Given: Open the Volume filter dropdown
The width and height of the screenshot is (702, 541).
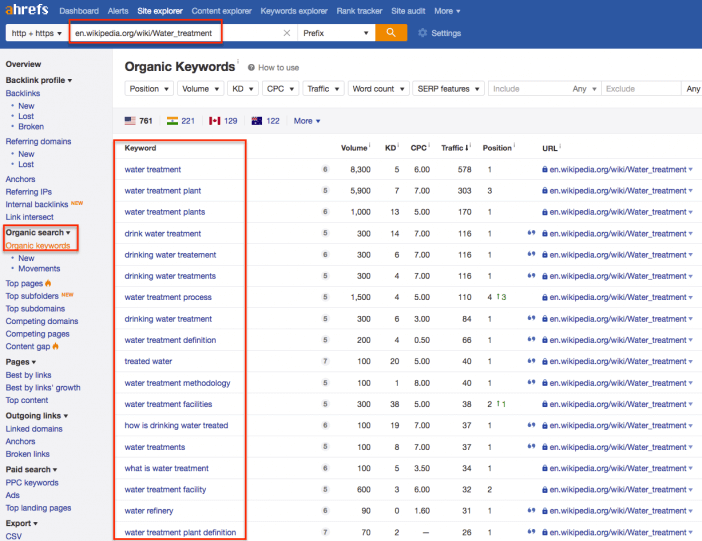Looking at the screenshot, I should click(x=200, y=89).
